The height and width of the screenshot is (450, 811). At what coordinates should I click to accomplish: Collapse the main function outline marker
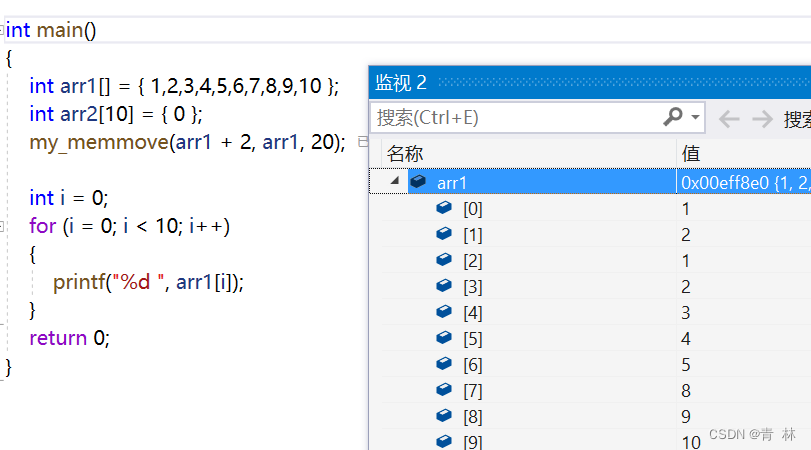click(x=2, y=30)
